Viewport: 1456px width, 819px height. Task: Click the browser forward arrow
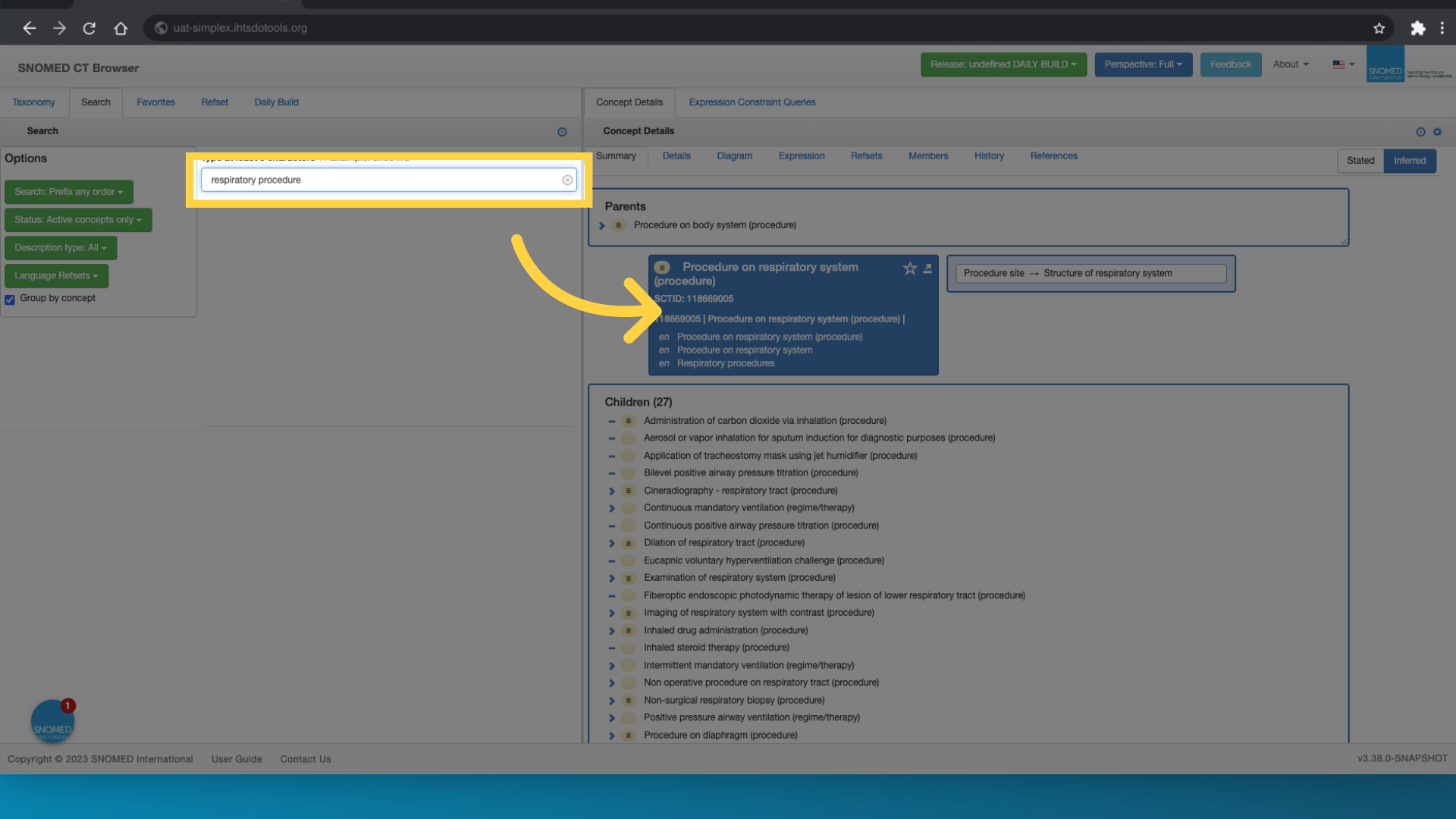[59, 28]
